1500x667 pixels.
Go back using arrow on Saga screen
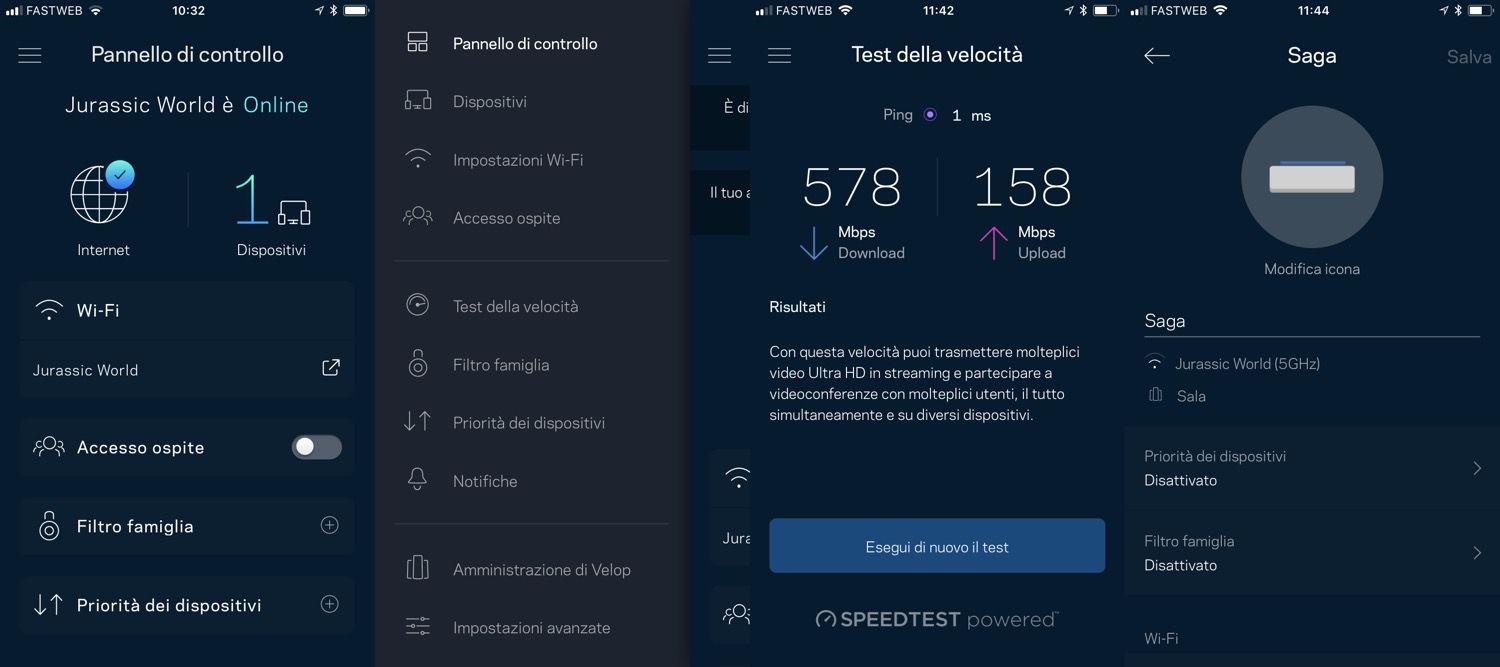pyautogui.click(x=1157, y=56)
